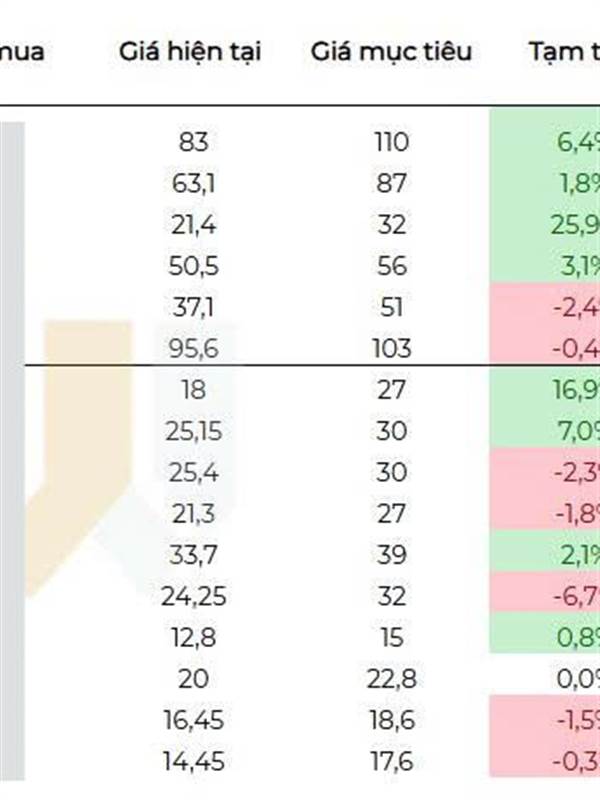600x800 pixels.
Task: Select the target price cell 39
Action: (x=392, y=555)
